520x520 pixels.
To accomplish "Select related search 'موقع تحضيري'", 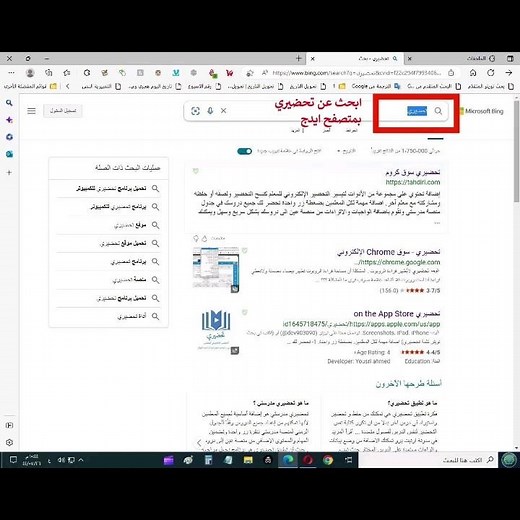I will (108, 225).
